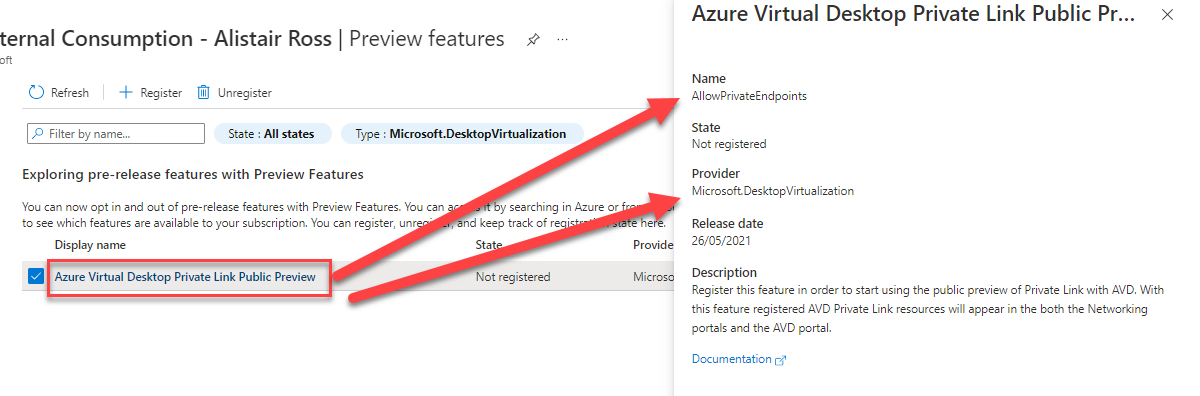Click the Register toolbar label
The width and height of the screenshot is (1200, 396).
tap(161, 93)
